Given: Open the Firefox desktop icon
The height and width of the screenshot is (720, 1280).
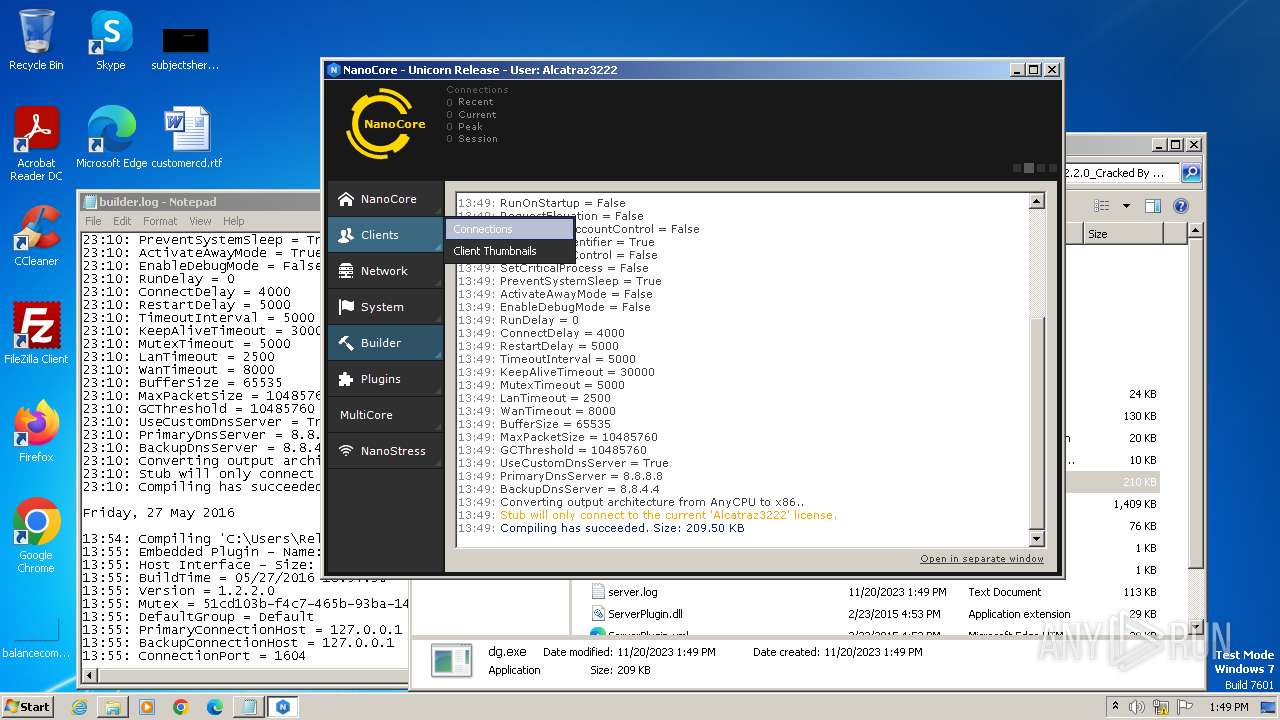Looking at the screenshot, I should click(36, 432).
